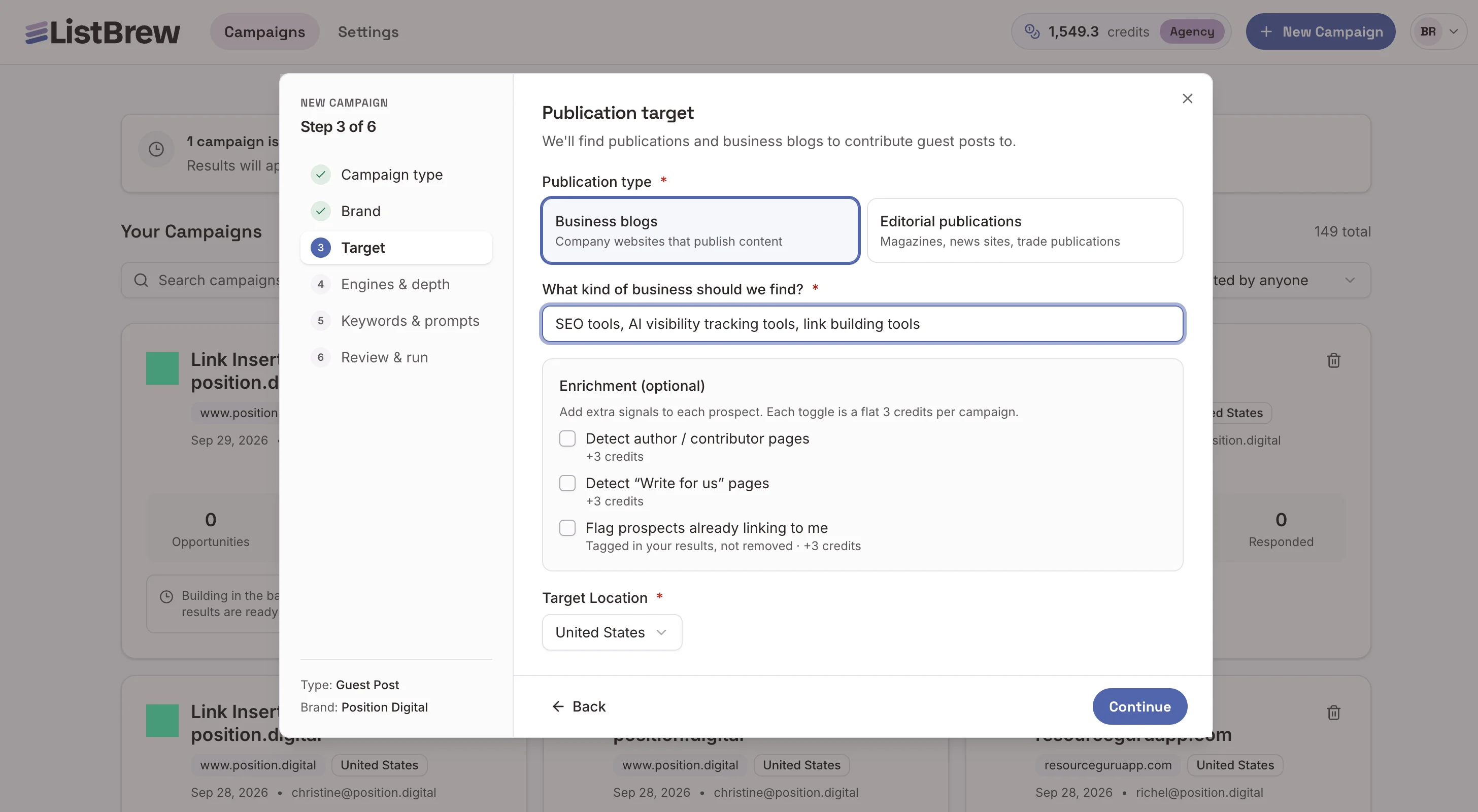Click the search magnifier icon
This screenshot has height=812, width=1478.
[x=141, y=280]
